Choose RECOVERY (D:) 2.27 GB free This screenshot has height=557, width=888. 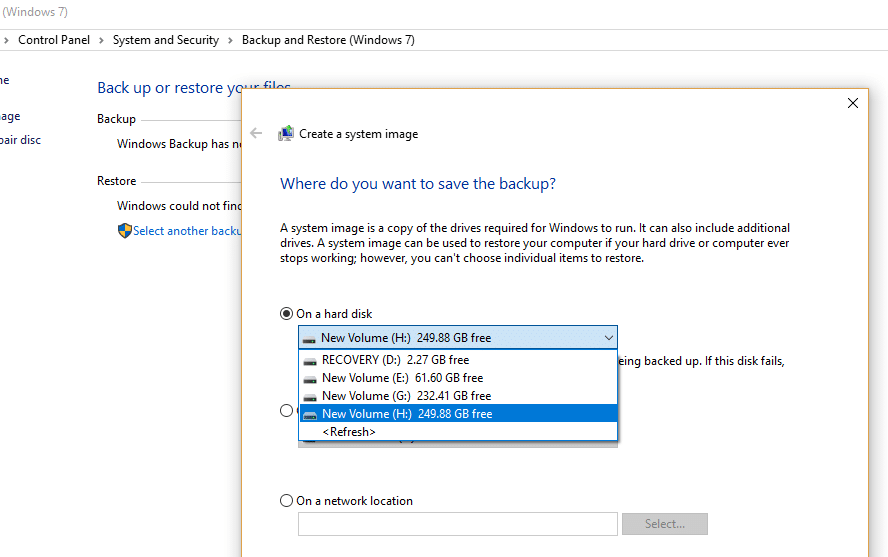(x=395, y=360)
